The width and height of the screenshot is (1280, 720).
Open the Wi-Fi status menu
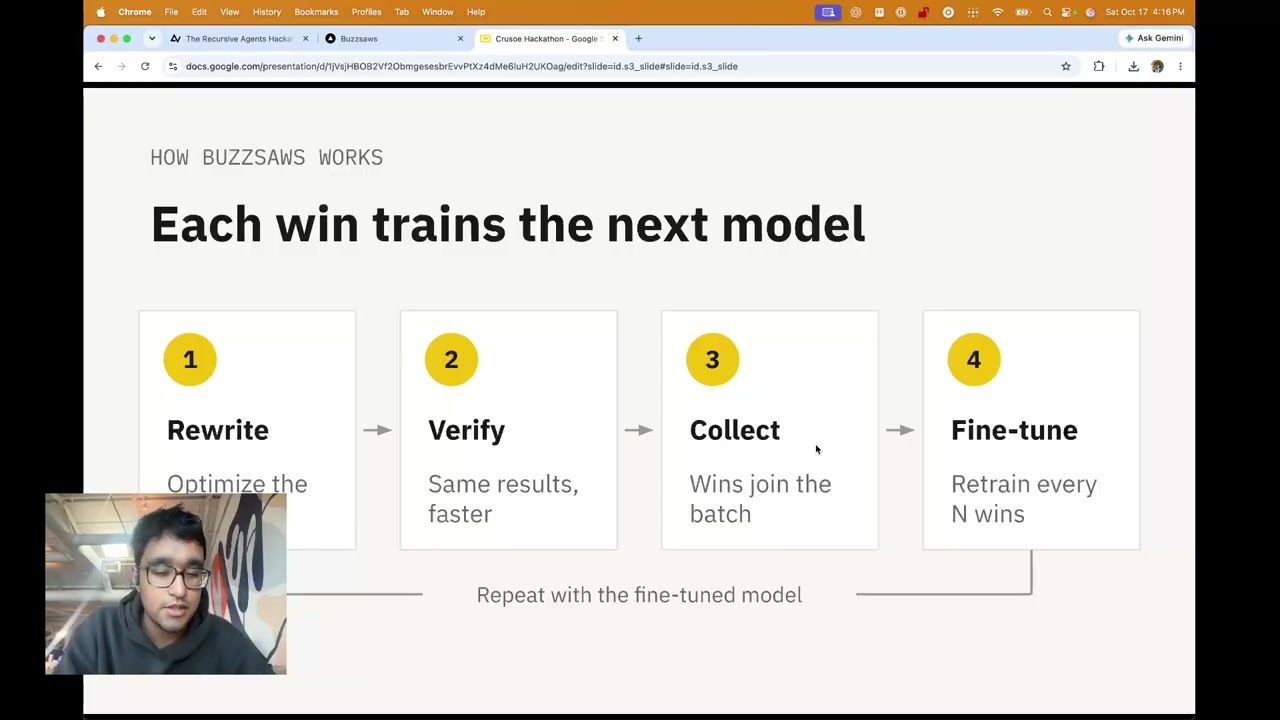click(x=997, y=12)
